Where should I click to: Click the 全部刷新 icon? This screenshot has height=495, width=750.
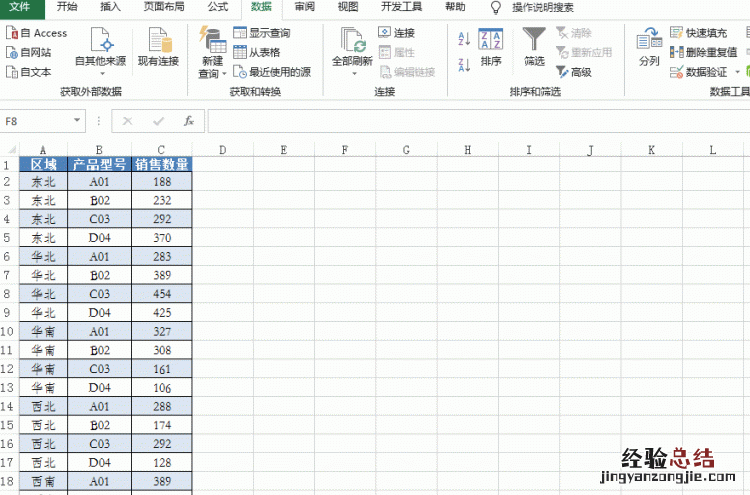tap(353, 39)
